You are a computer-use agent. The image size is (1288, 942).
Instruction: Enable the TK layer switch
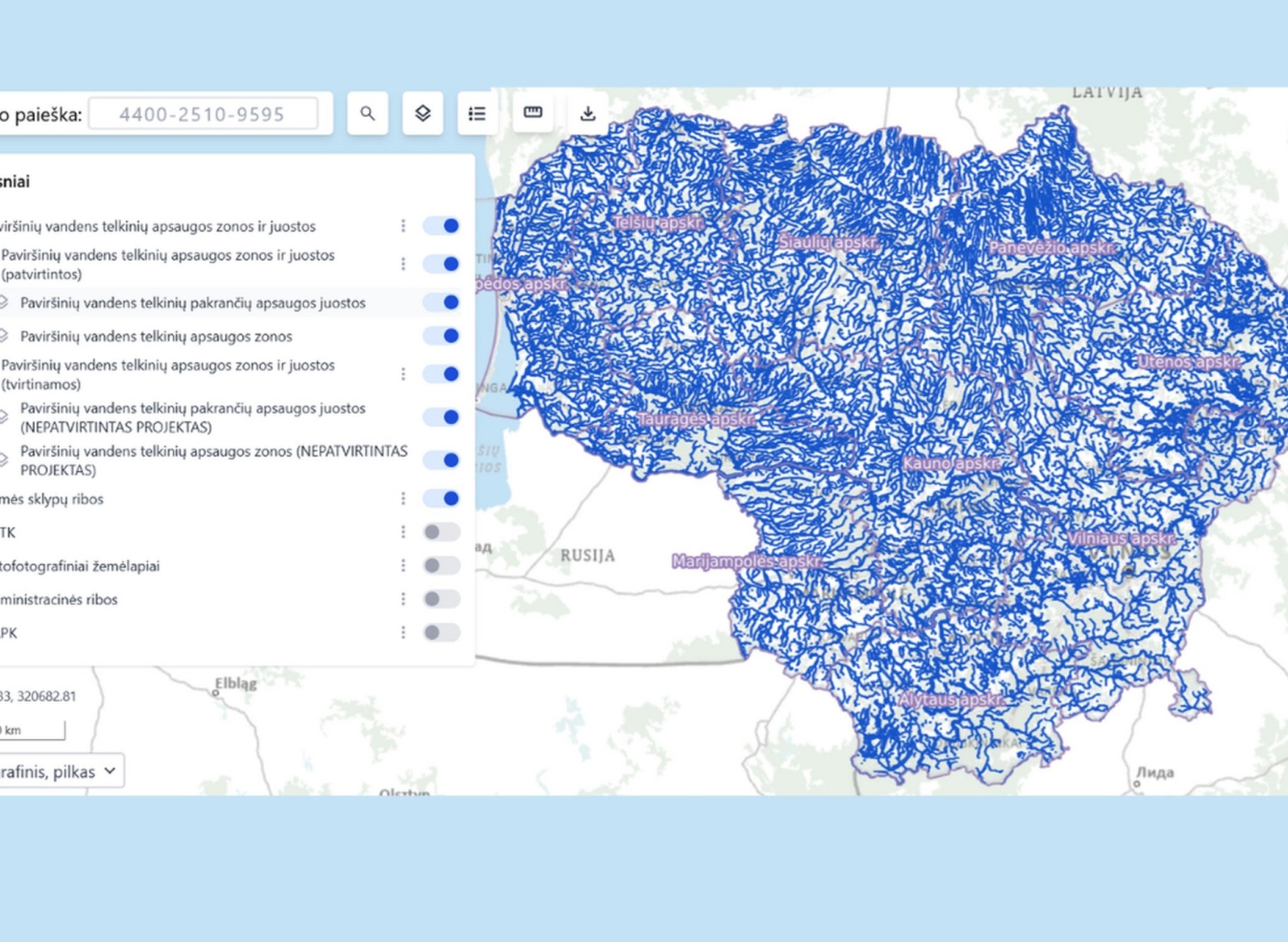click(x=441, y=533)
